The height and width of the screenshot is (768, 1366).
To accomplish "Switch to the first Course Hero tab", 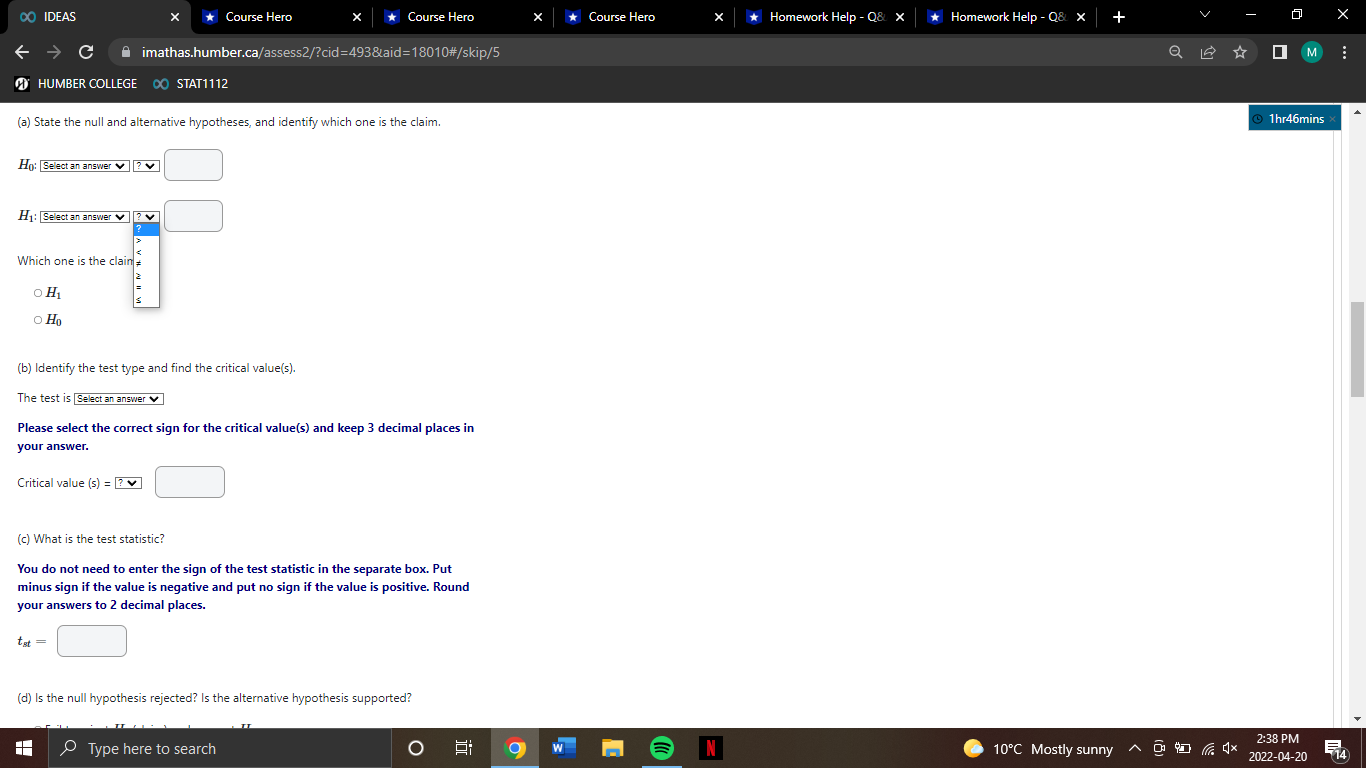I will click(x=281, y=17).
